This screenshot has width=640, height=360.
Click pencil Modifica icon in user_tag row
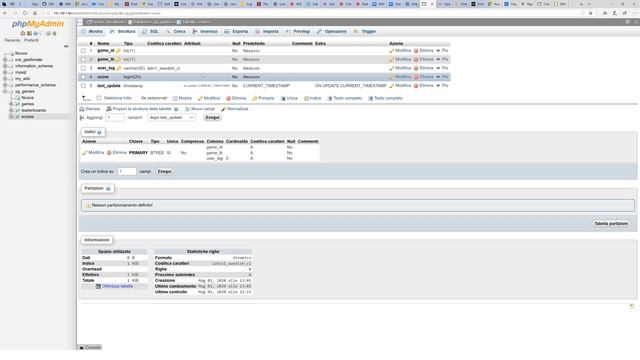click(391, 68)
